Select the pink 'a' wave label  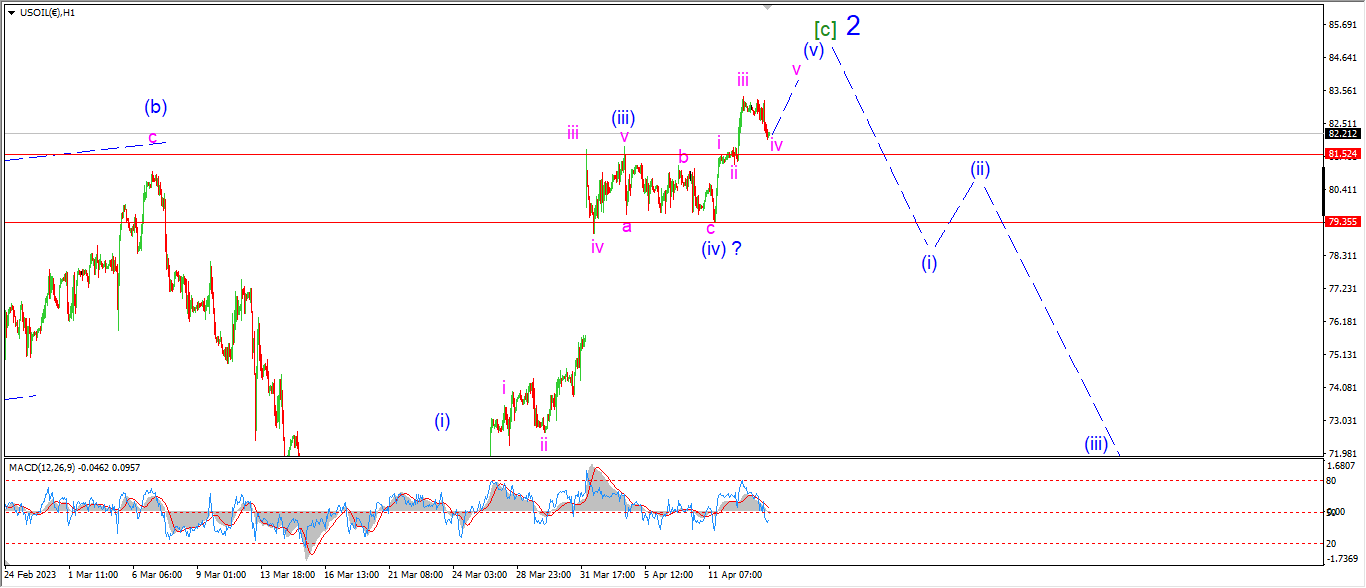pyautogui.click(x=627, y=227)
